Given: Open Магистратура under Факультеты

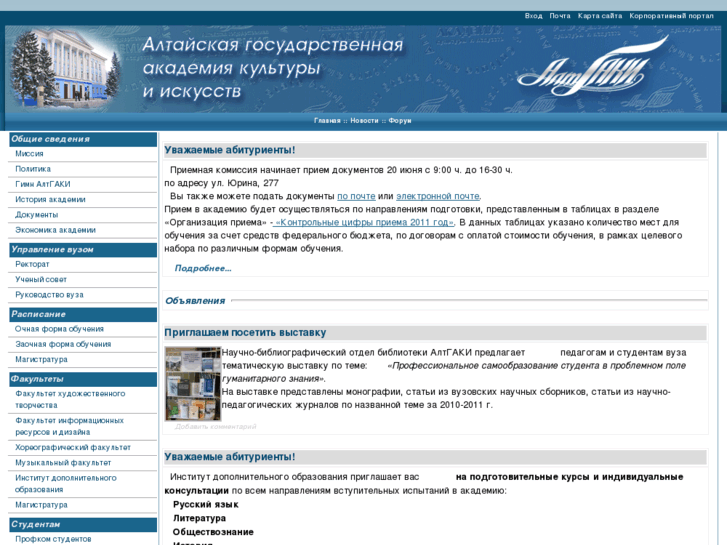Looking at the screenshot, I should 41,505.
